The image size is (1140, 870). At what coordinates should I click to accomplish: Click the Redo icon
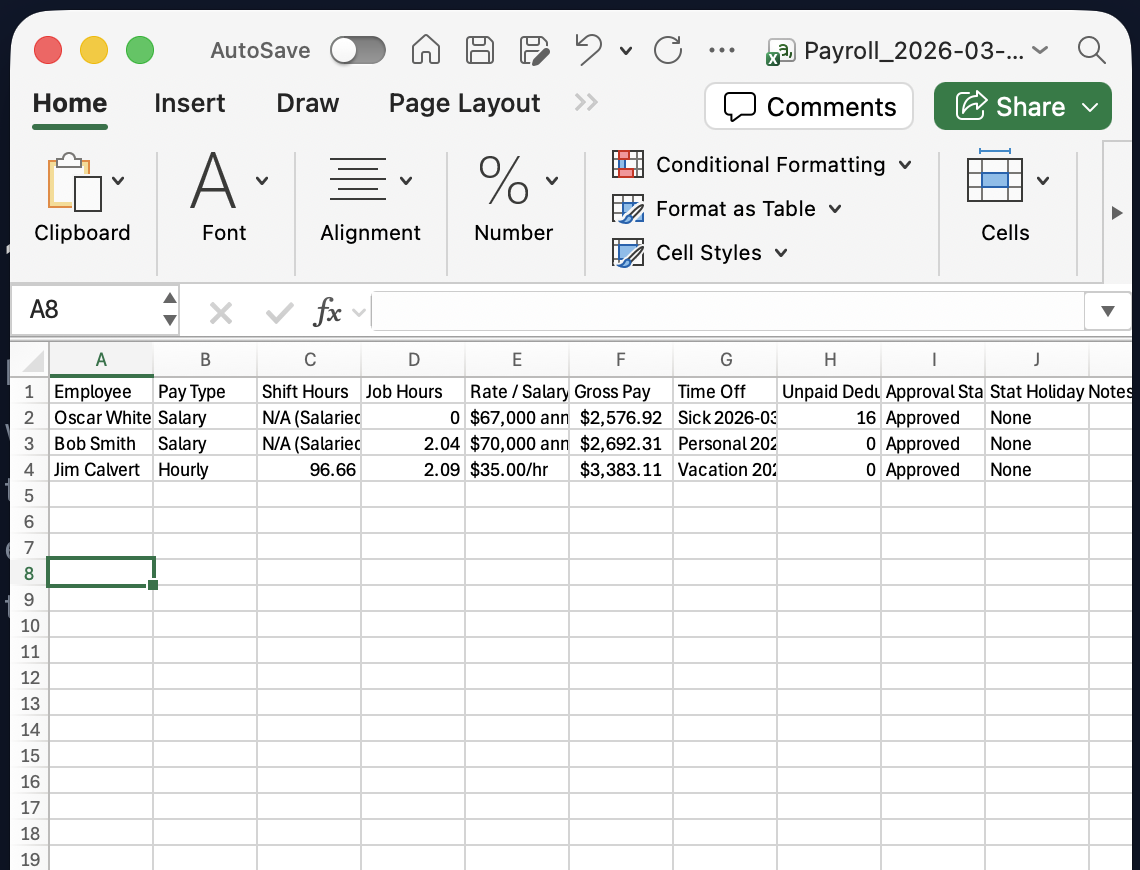[x=667, y=50]
